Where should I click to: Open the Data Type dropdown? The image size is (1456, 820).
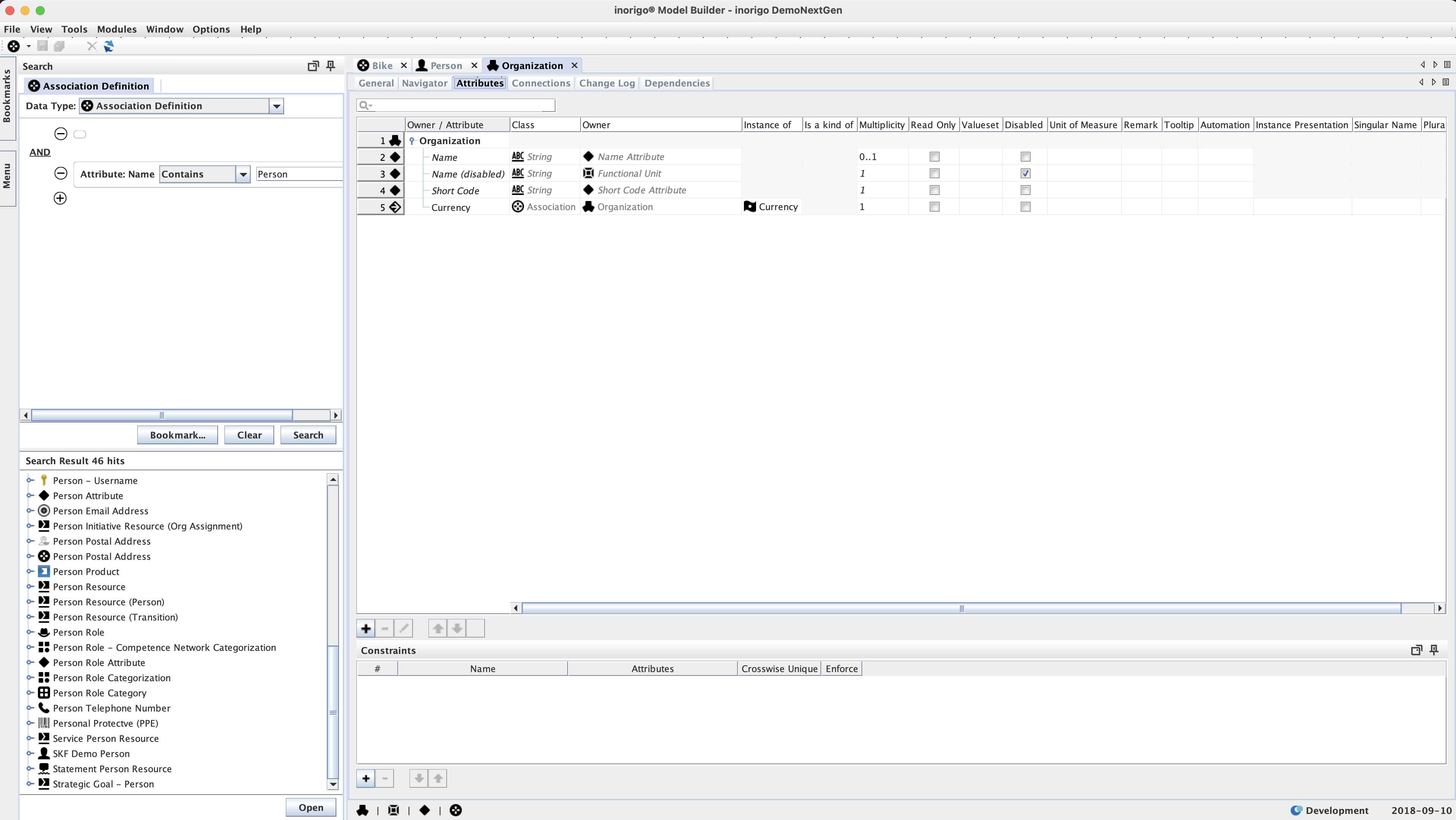tap(276, 106)
